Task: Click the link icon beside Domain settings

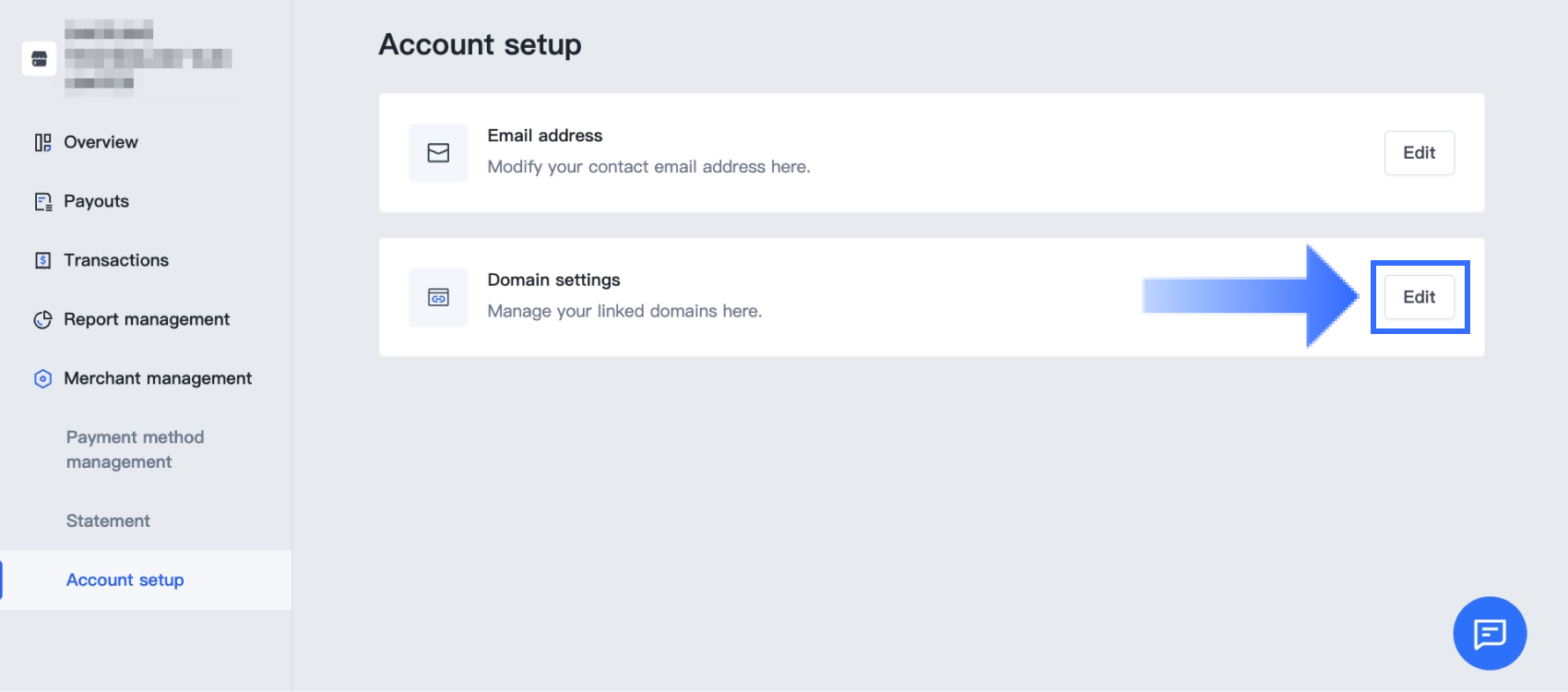Action: pyautogui.click(x=438, y=297)
